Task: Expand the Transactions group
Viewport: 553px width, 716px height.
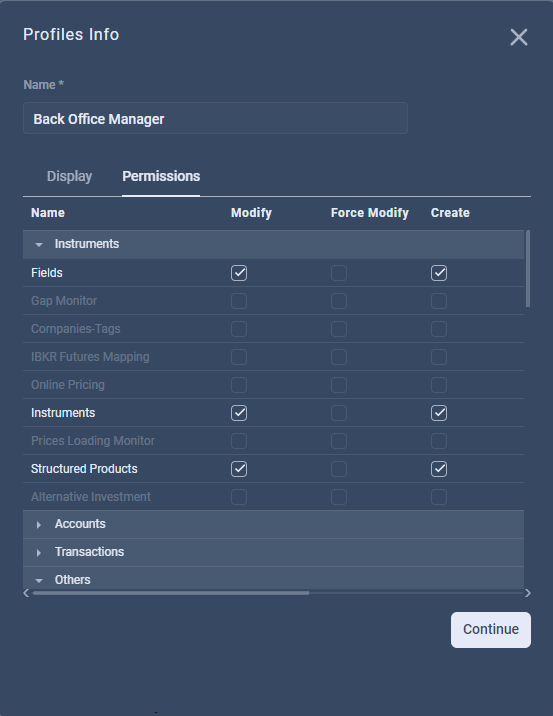Action: point(39,553)
